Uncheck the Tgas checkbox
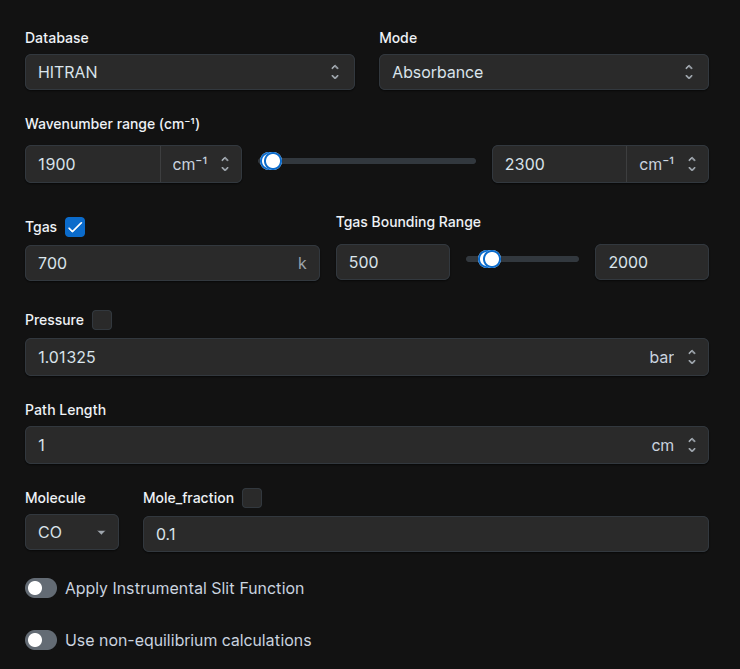The width and height of the screenshot is (740, 669). click(x=75, y=227)
